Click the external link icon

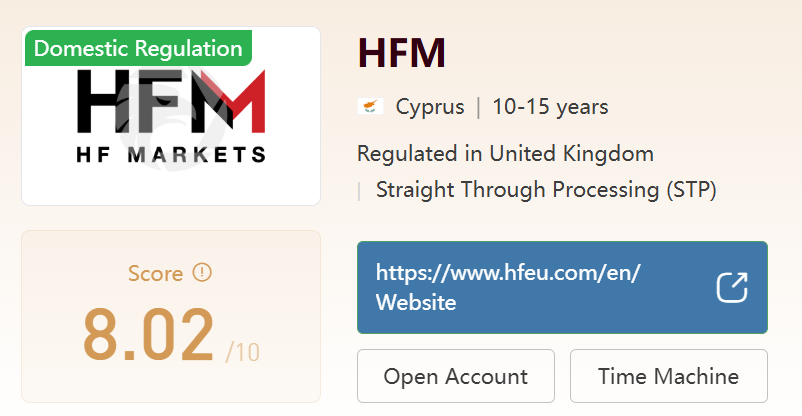pos(732,287)
